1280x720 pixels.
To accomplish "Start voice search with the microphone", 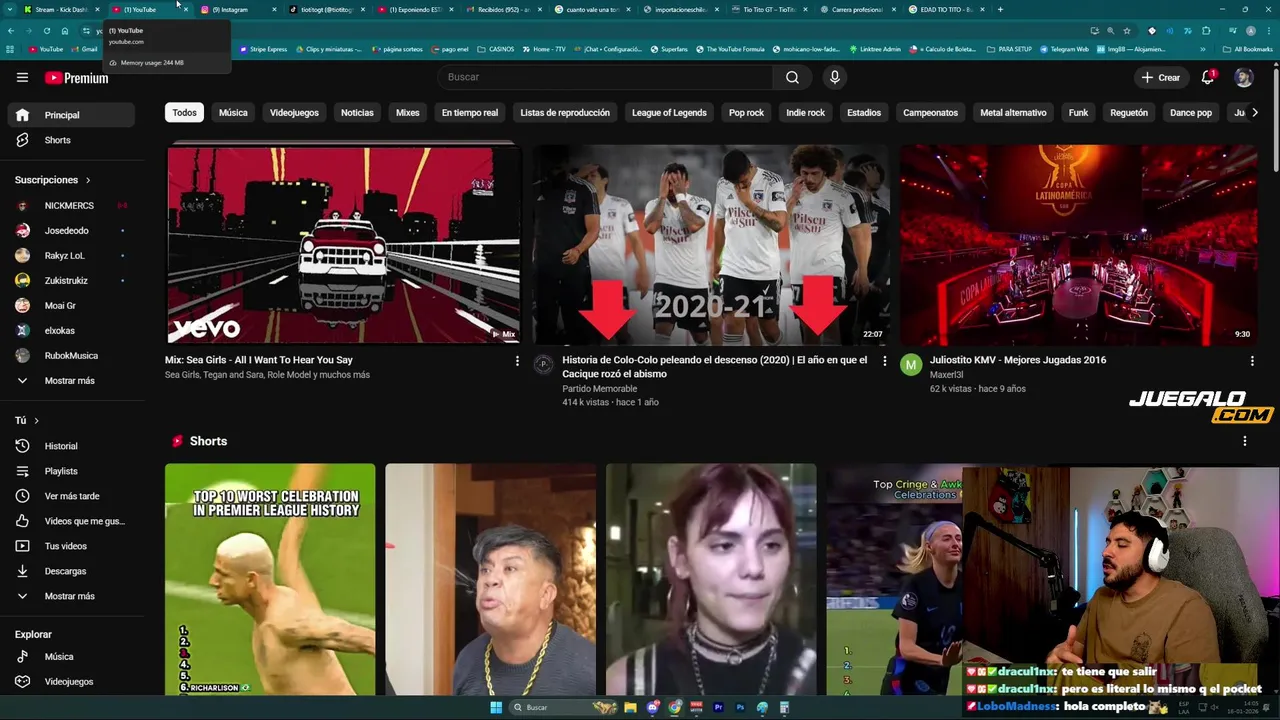I will (835, 77).
